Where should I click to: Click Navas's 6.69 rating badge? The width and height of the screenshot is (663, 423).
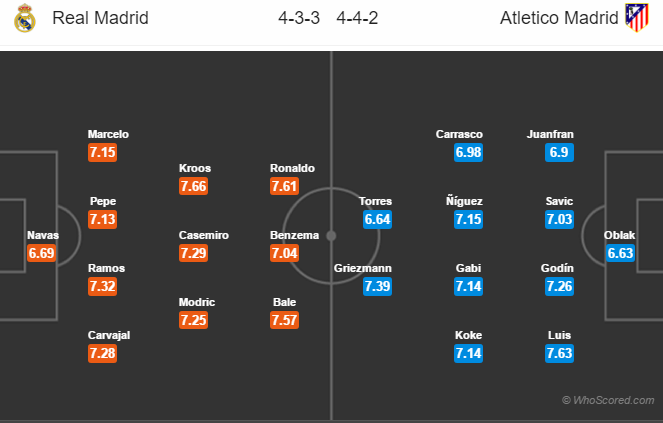coord(43,253)
